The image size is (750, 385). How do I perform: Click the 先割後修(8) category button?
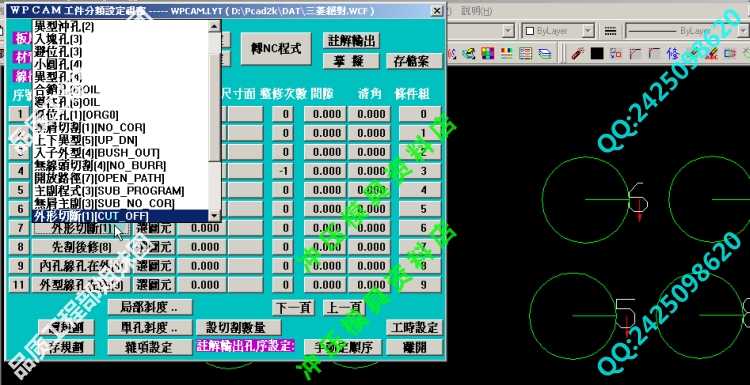[81, 247]
